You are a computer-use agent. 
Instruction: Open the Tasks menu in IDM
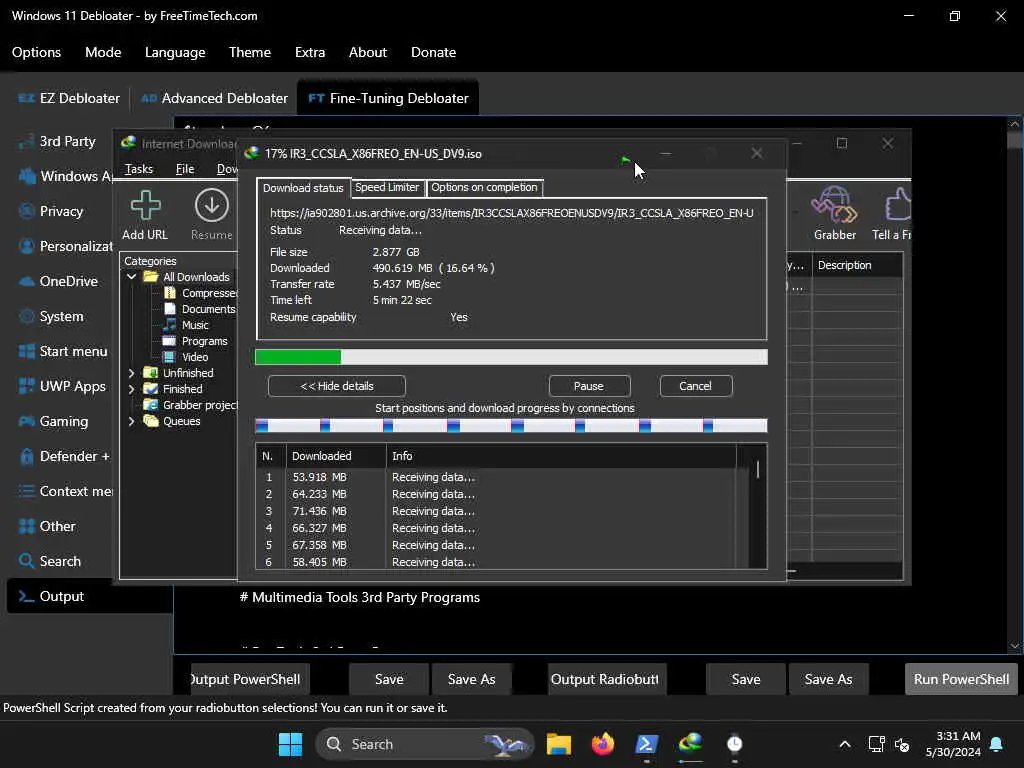tap(139, 169)
